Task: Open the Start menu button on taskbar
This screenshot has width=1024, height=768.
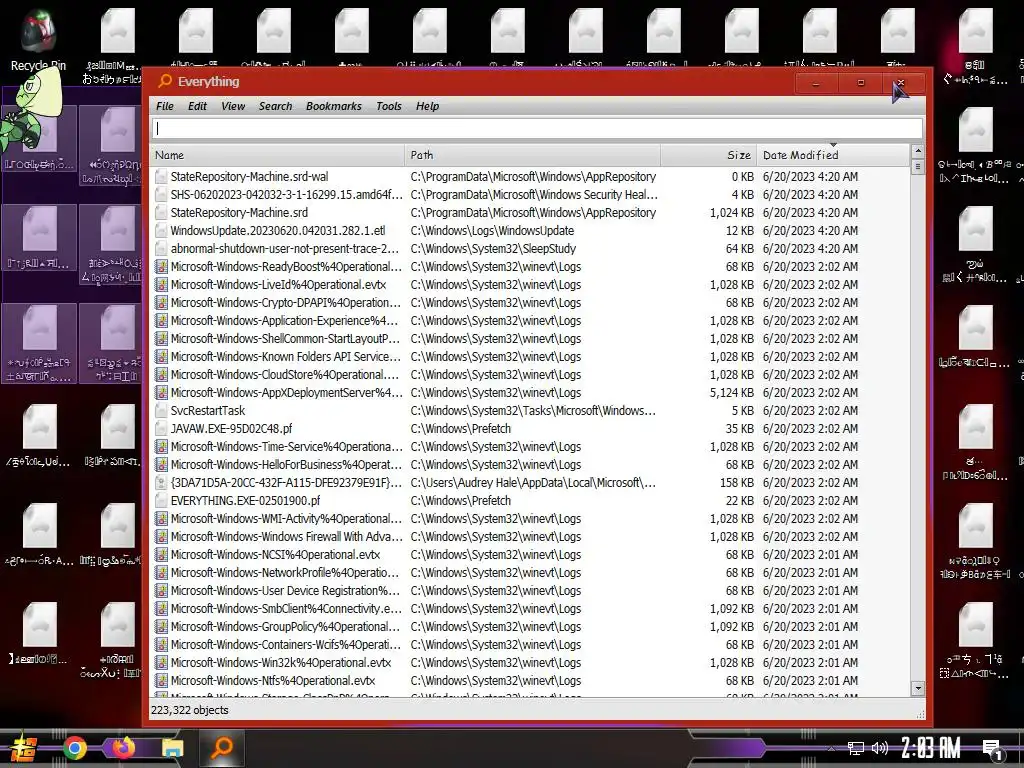Action: (24, 748)
